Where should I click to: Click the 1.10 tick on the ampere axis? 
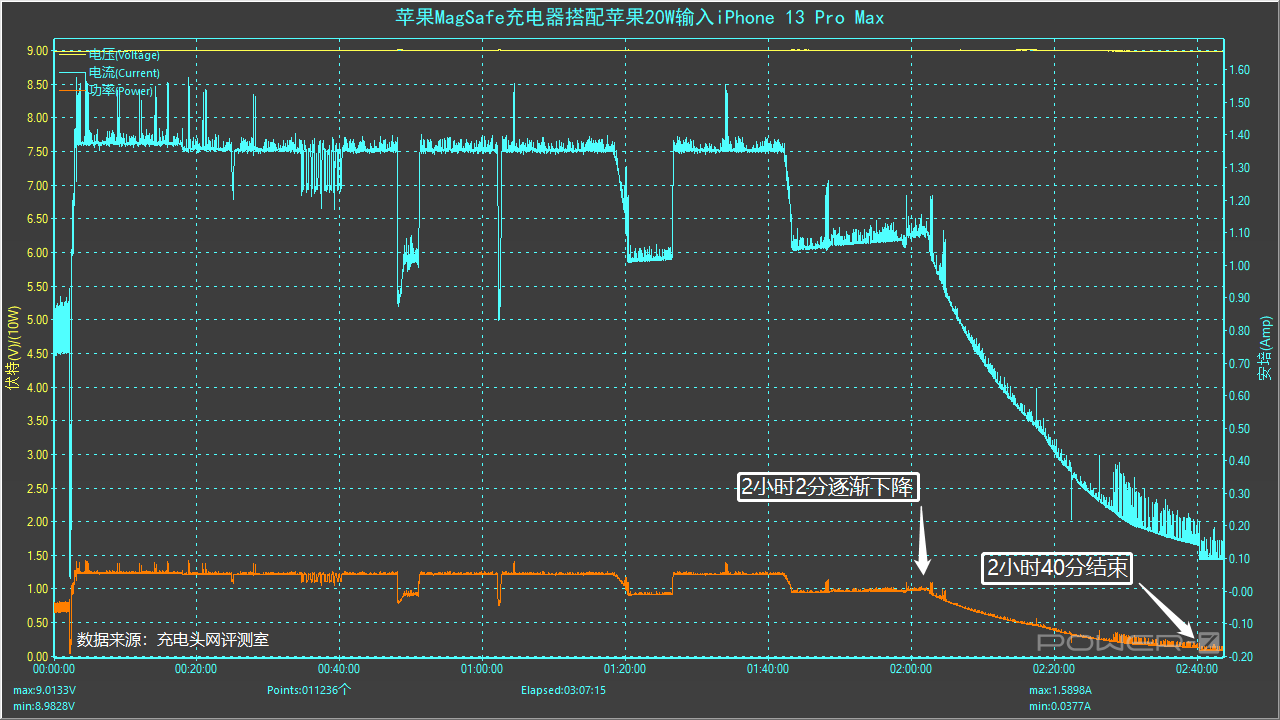tap(1240, 233)
